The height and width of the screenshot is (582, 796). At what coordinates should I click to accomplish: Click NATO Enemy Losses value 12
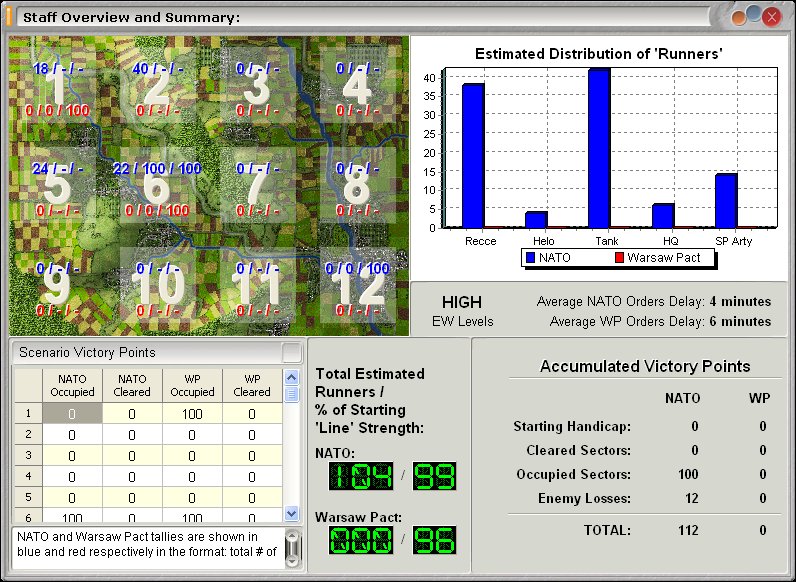[x=691, y=498]
